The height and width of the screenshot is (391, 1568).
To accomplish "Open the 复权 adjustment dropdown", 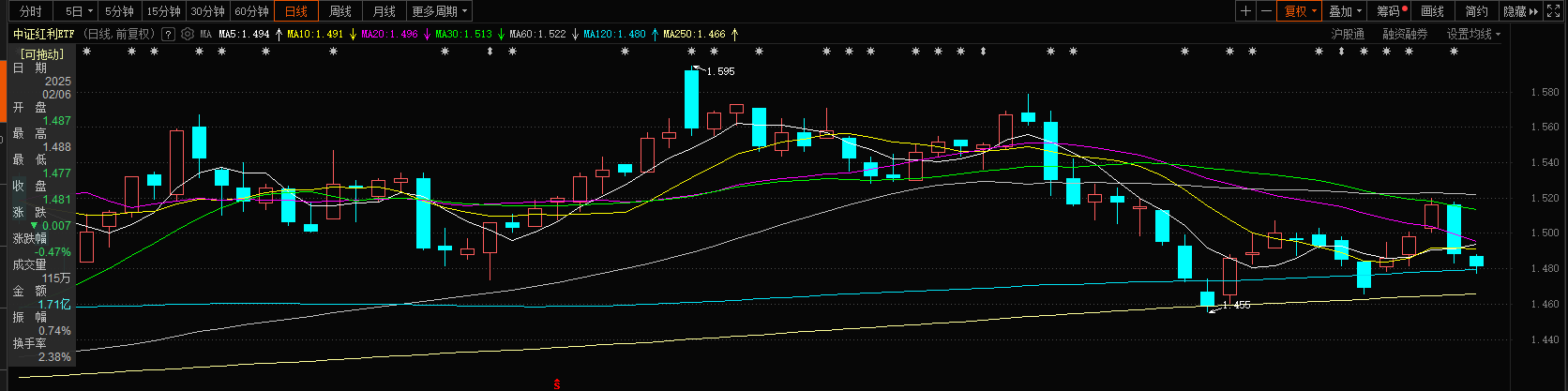I will coord(1301,11).
